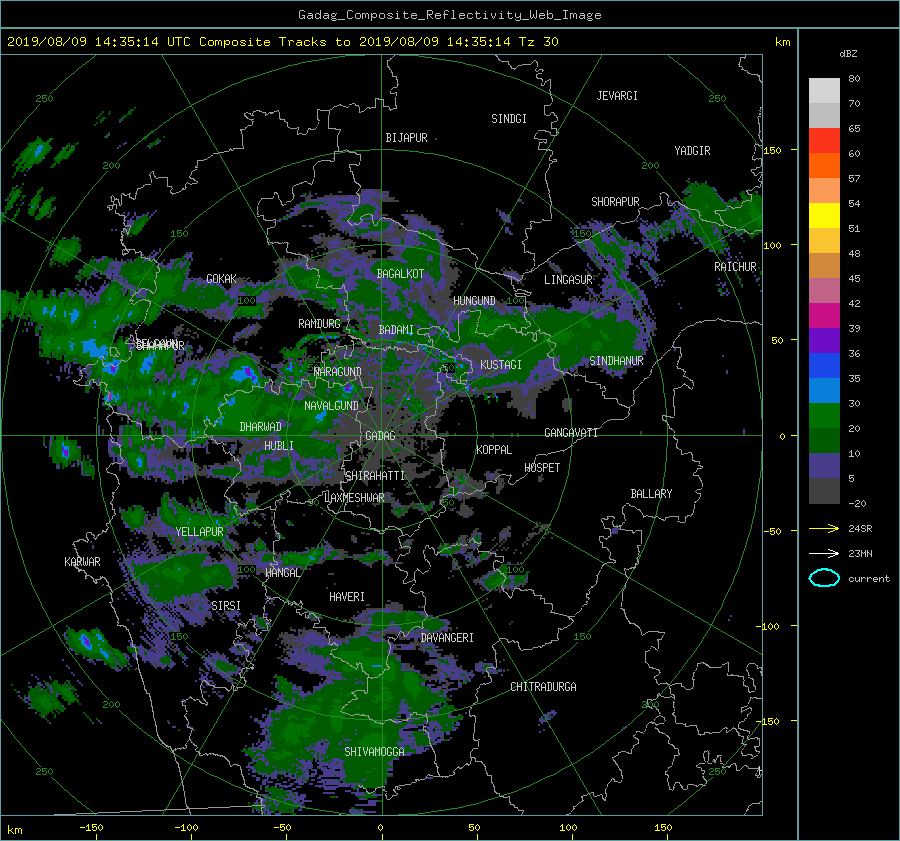Screen dimensions: 900x841
Task: Click the LAXMESHWAR city label
Action: tap(354, 498)
